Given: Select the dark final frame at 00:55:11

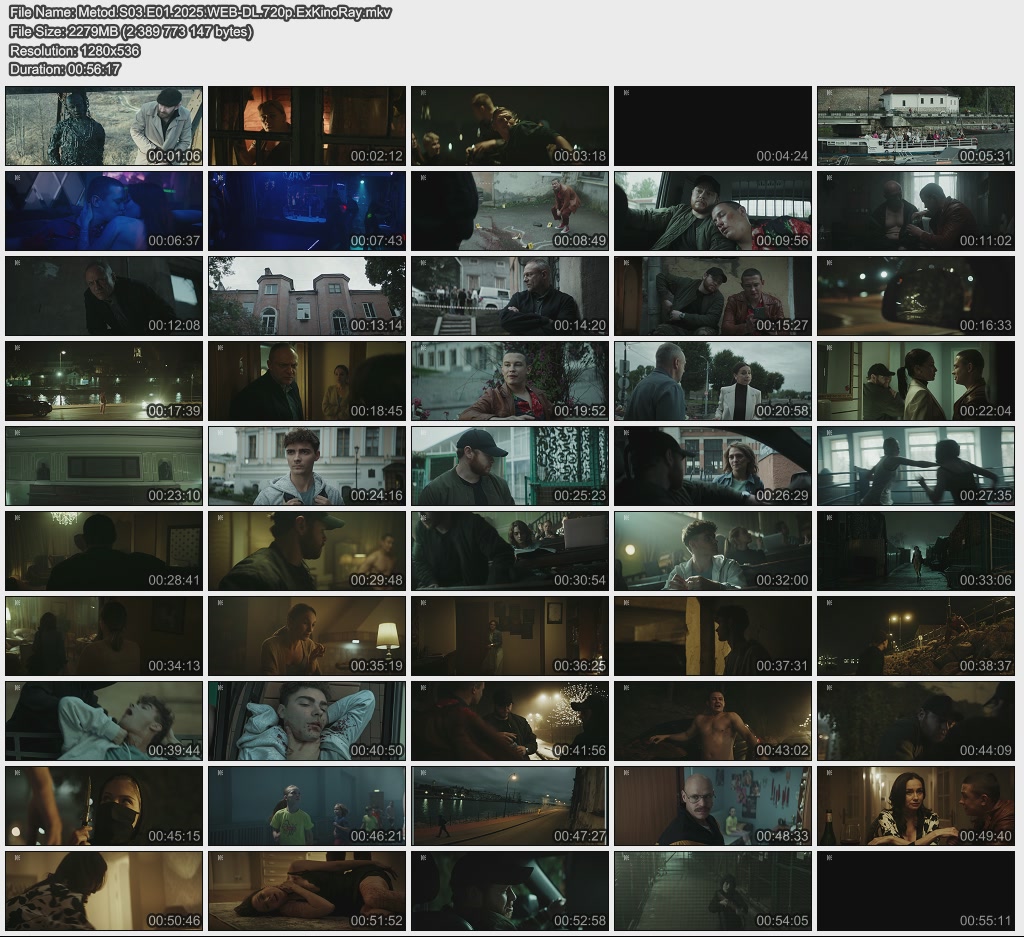Looking at the screenshot, I should pos(915,891).
